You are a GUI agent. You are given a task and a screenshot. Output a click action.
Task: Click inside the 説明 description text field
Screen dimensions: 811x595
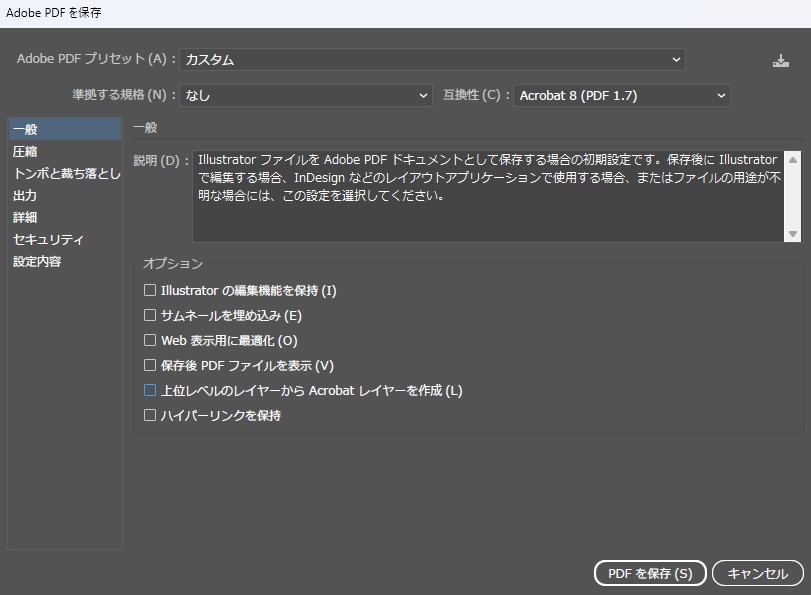click(488, 197)
